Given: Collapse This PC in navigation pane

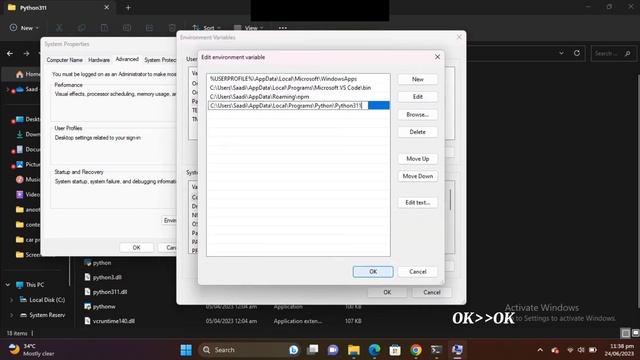Looking at the screenshot, I should (x=8, y=284).
